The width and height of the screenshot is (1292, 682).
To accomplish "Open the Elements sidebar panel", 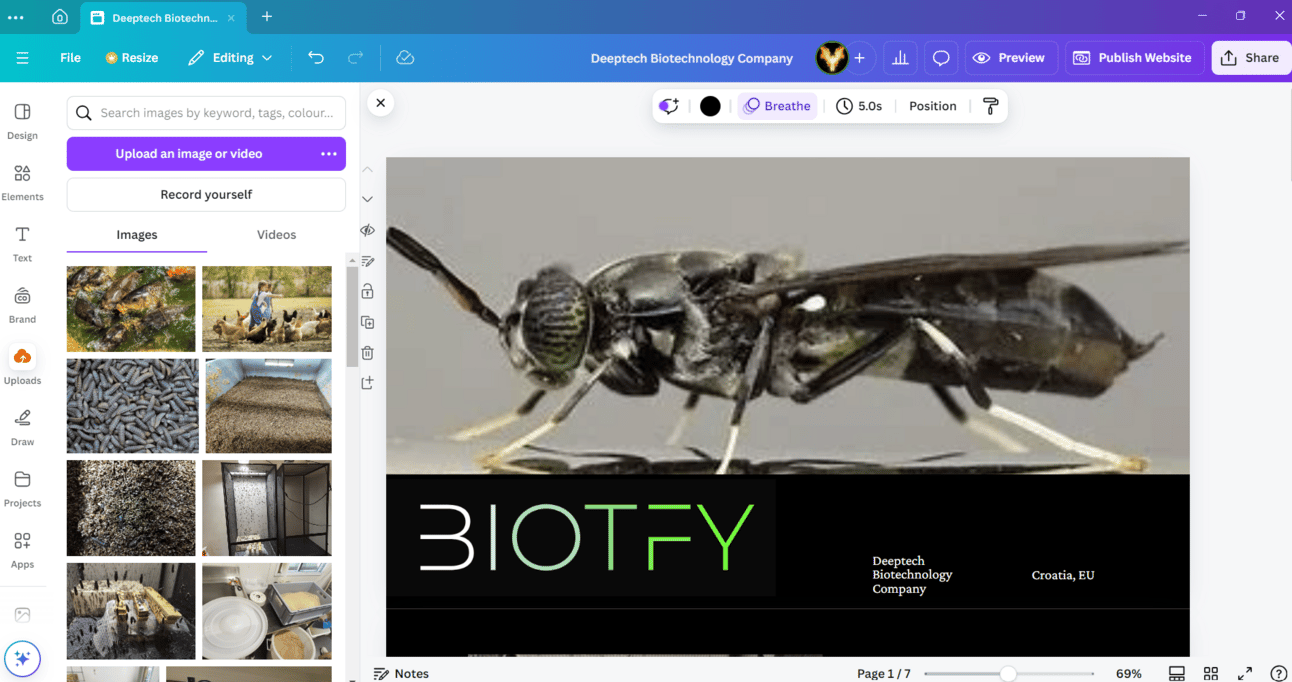I will click(x=22, y=183).
